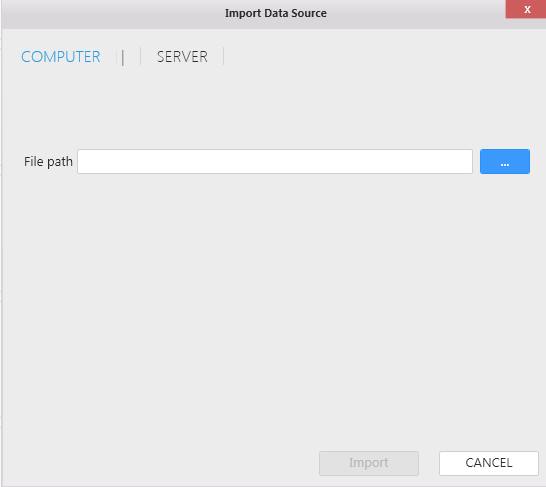
Task: Place cursor in the File path box
Action: click(x=275, y=162)
